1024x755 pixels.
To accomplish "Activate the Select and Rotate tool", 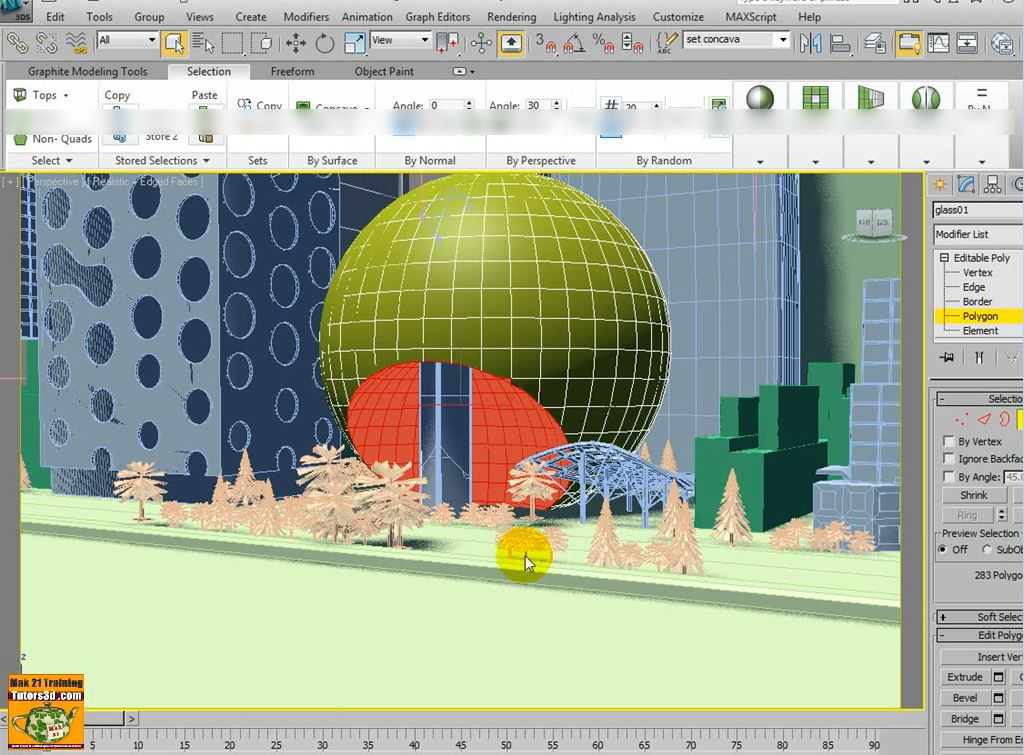I will [x=325, y=44].
